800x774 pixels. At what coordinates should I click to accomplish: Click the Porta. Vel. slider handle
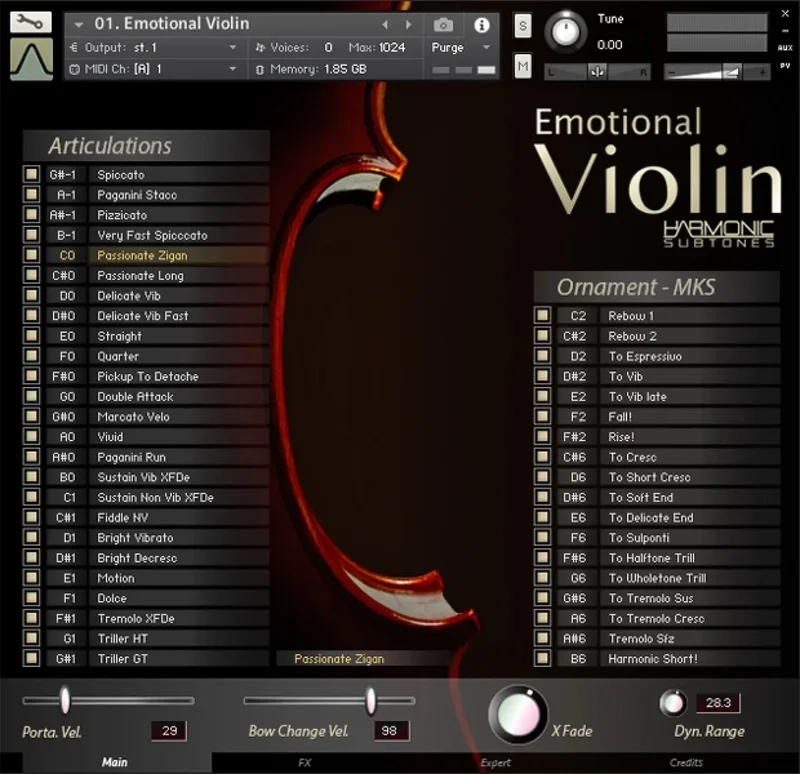65,700
